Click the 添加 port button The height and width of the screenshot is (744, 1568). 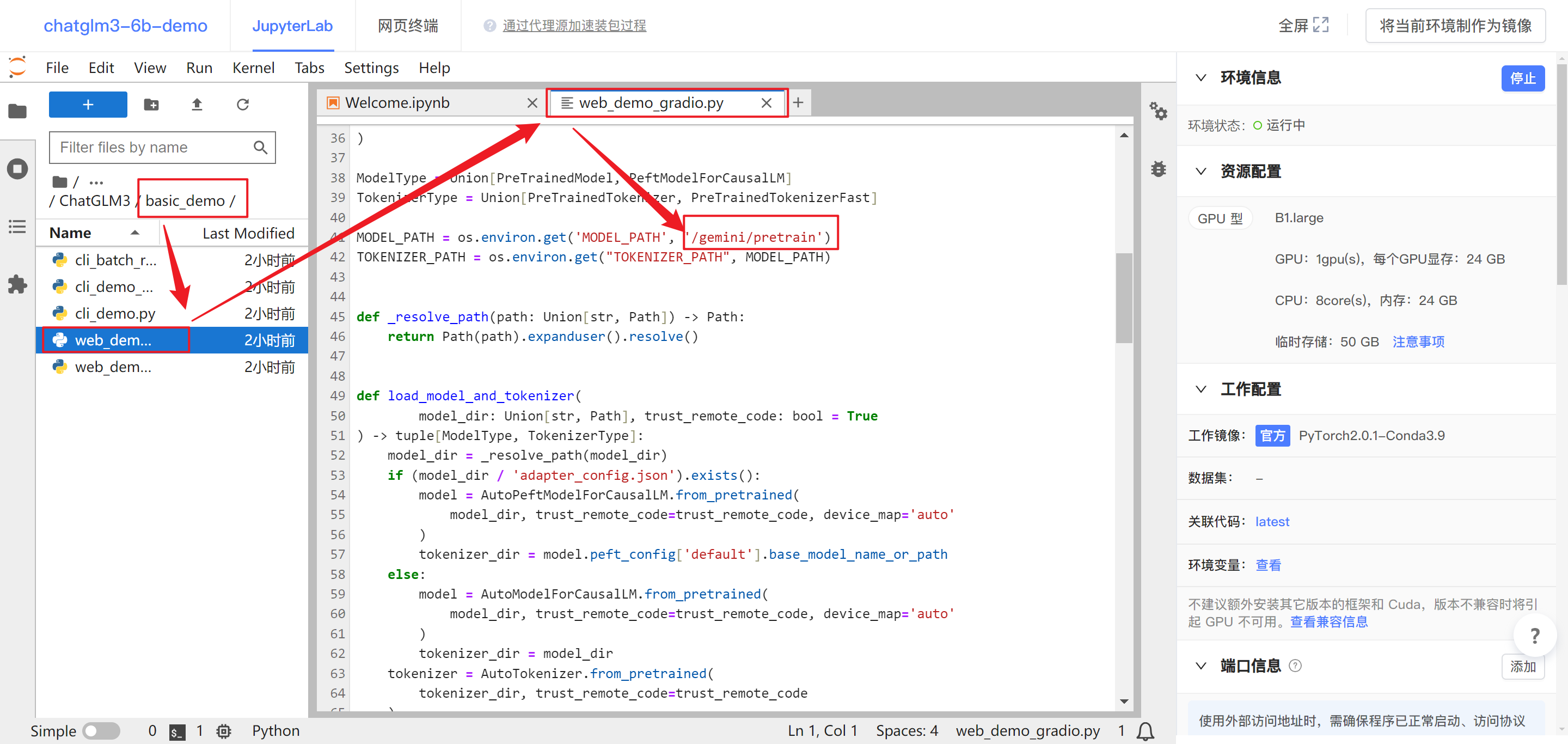pyautogui.click(x=1522, y=667)
